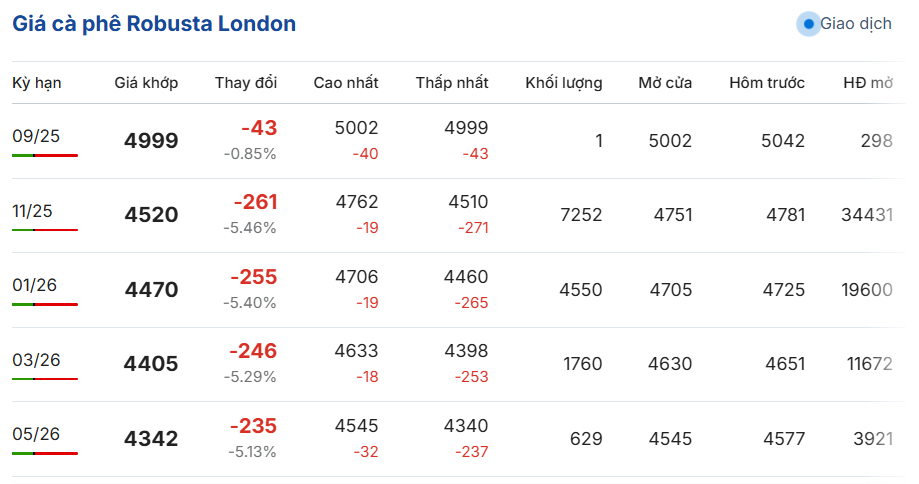Click matched price 4999 for 09/25
This screenshot has width=919, height=484.
pos(151,141)
